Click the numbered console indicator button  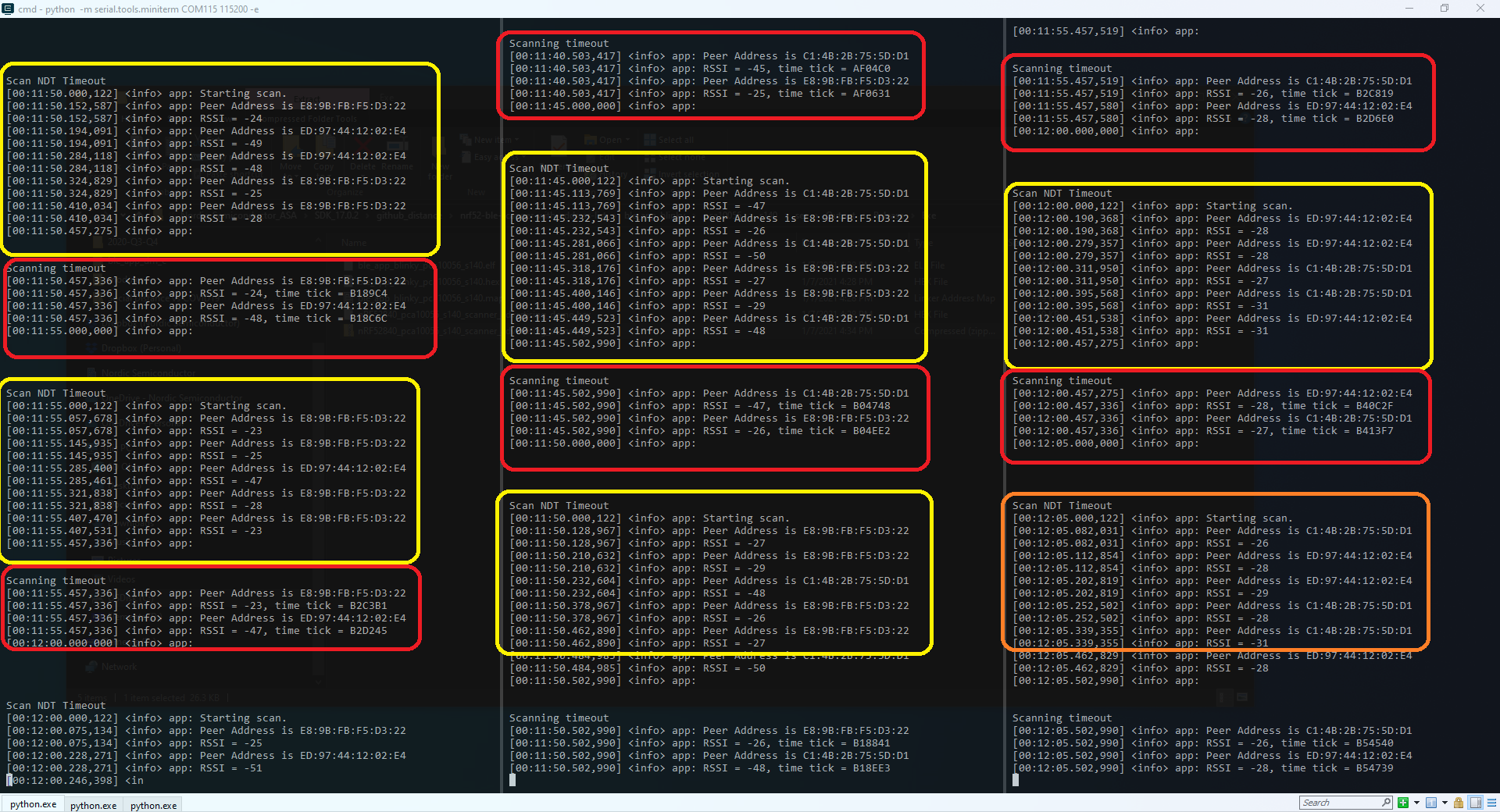pos(1430,803)
